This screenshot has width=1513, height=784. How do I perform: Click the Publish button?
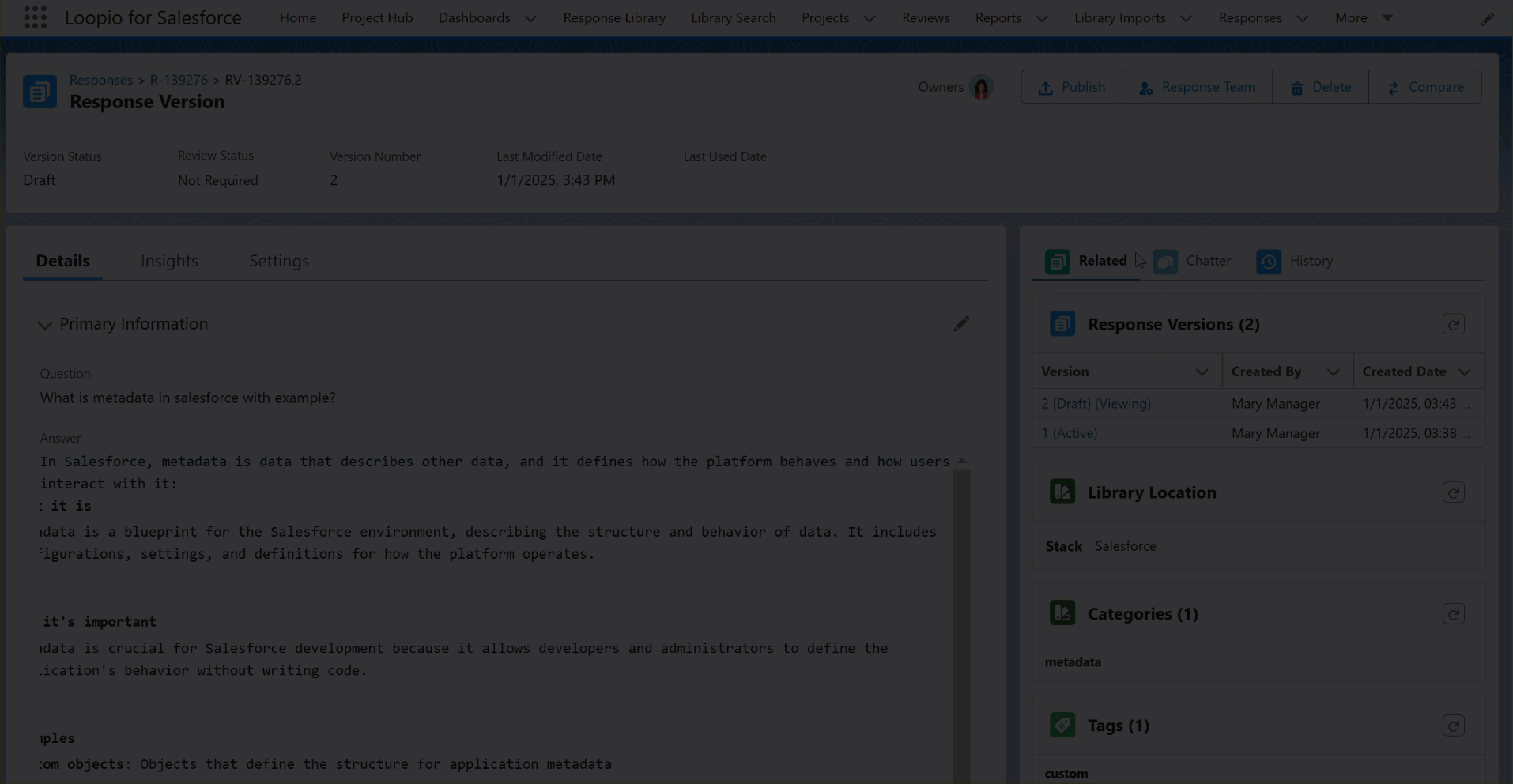[1071, 87]
